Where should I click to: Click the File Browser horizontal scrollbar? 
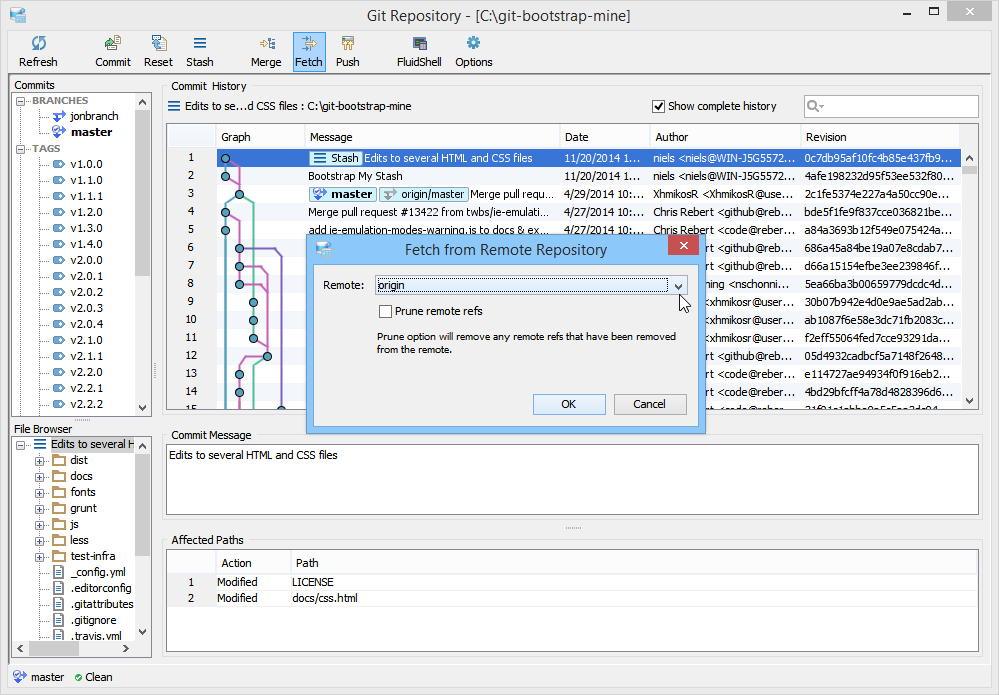[x=73, y=648]
